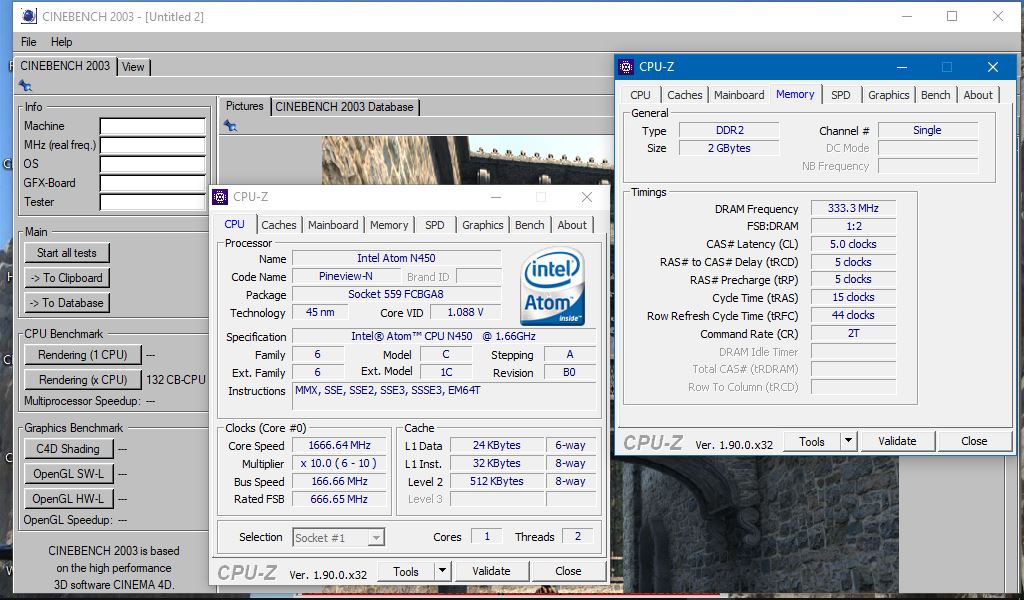
Task: Click the CPU-Z icon in the front CPU window title
Action: point(221,197)
